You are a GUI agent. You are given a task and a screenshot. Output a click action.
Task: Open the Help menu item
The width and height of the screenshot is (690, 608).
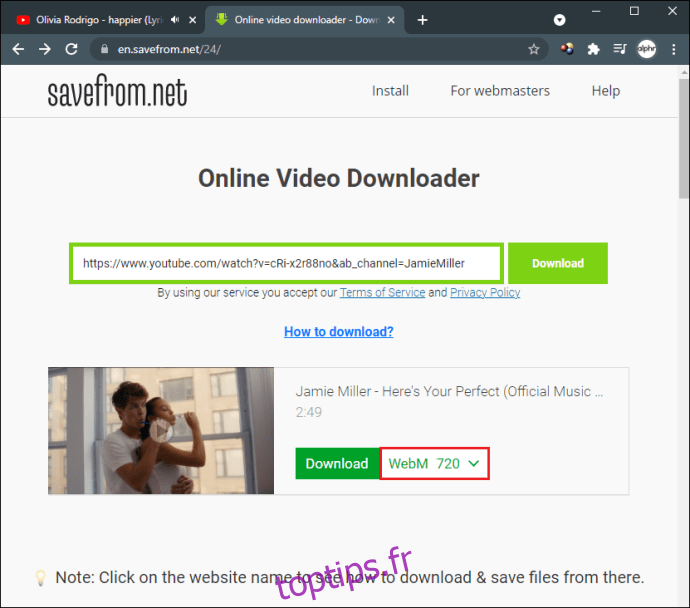click(606, 91)
